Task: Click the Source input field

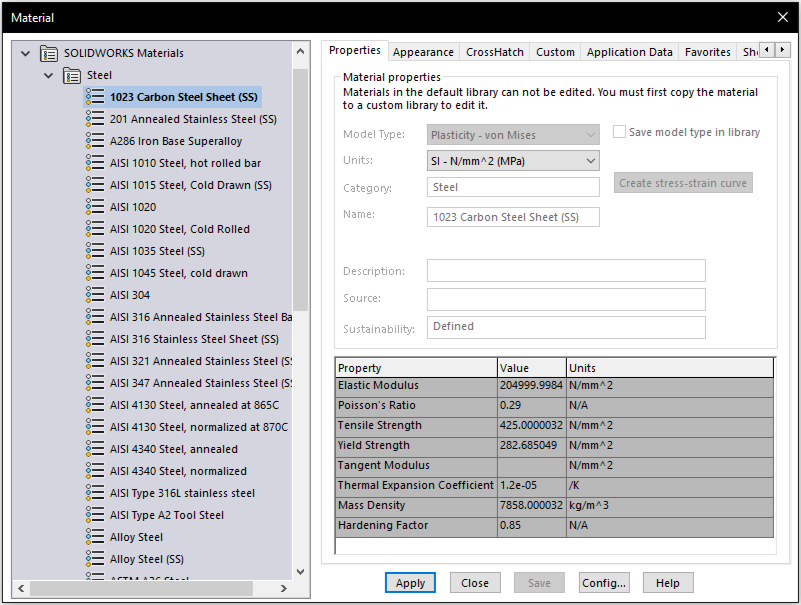Action: pyautogui.click(x=566, y=299)
